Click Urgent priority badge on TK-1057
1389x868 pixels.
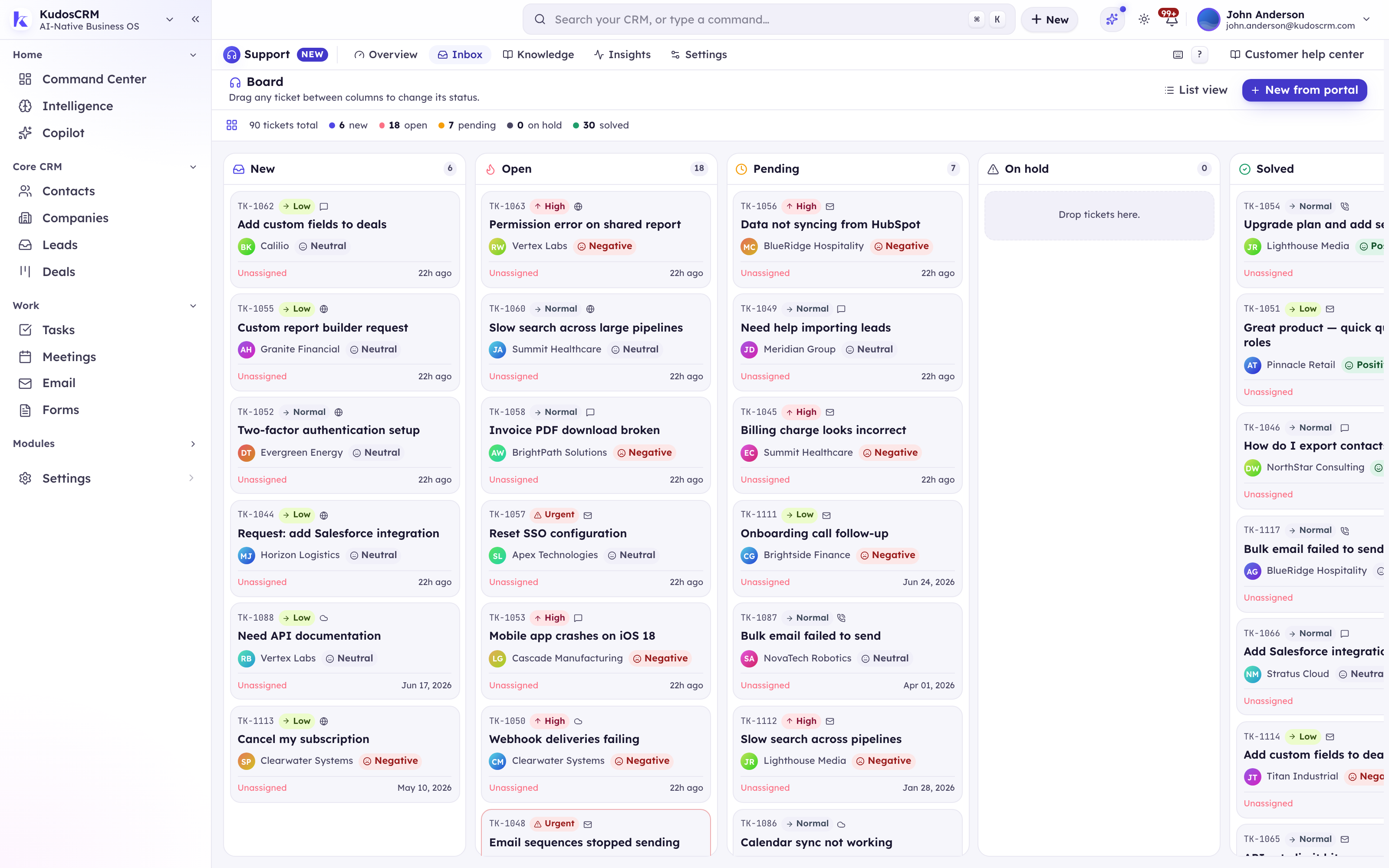(553, 514)
